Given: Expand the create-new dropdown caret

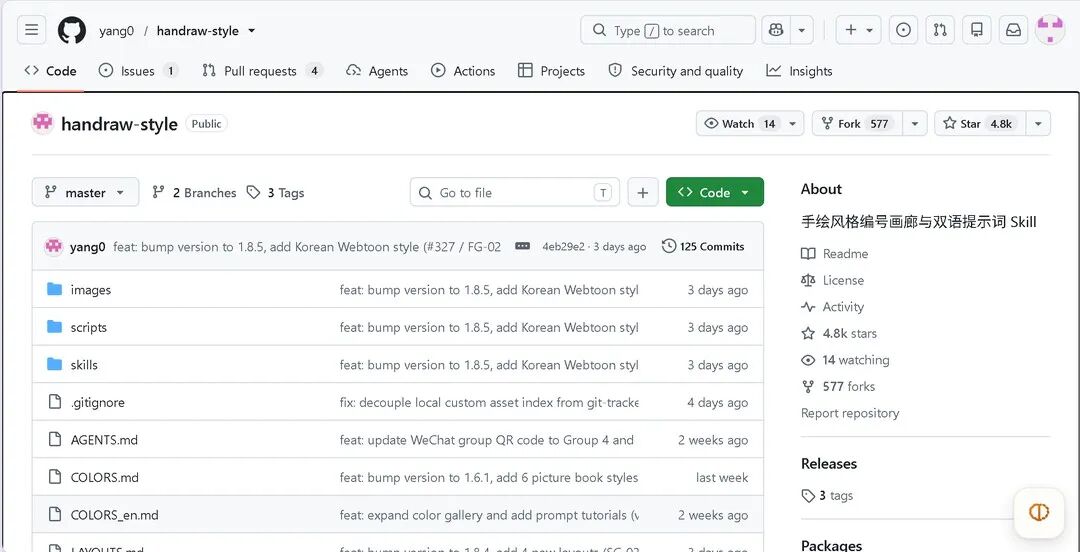Looking at the screenshot, I should click(x=870, y=30).
